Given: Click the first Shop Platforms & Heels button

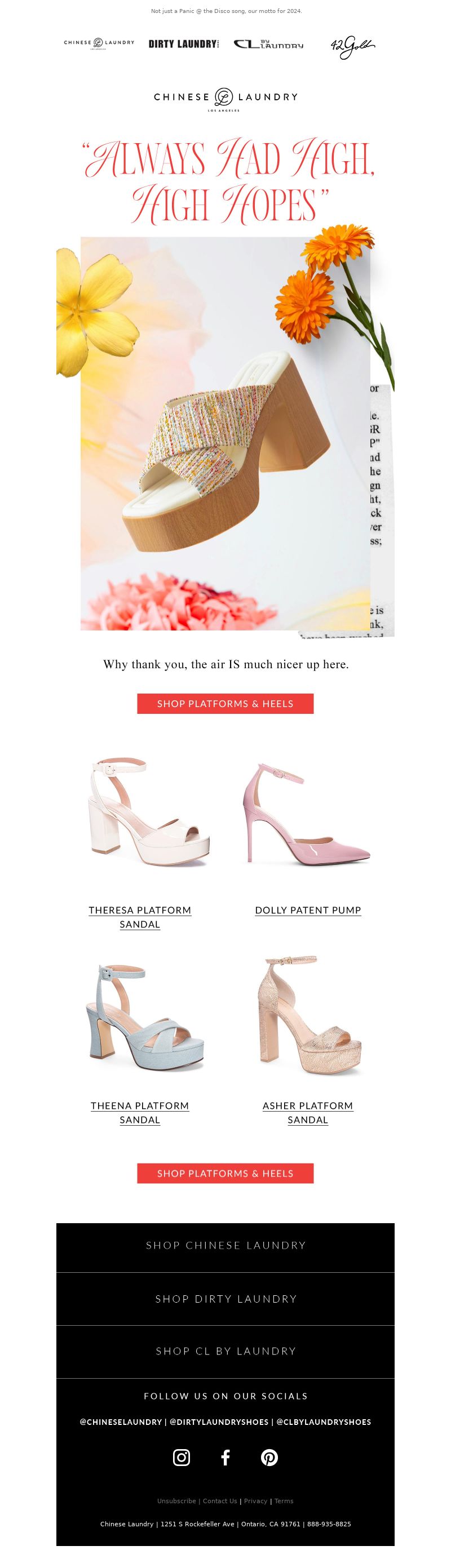Looking at the screenshot, I should pos(225,703).
